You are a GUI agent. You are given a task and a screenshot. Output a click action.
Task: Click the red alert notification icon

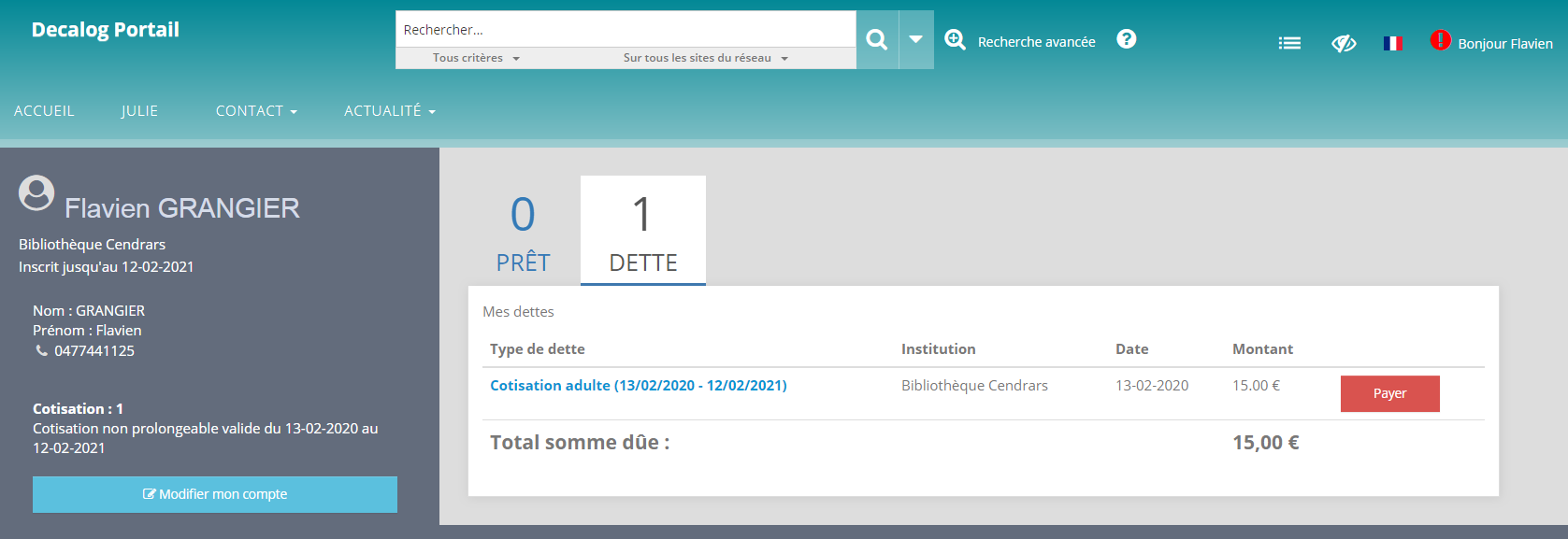tap(1440, 40)
